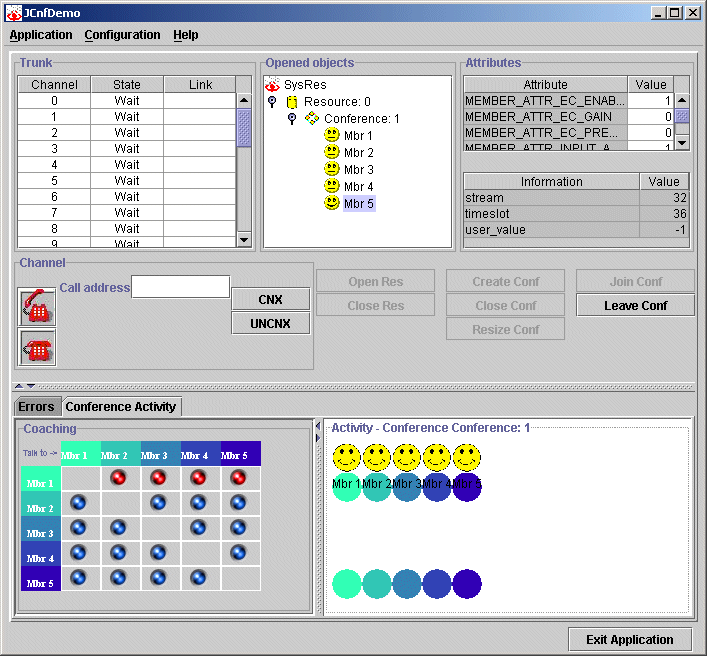Screen dimensions: 707x656
Task: Click the Leave Conf button
Action: click(635, 306)
